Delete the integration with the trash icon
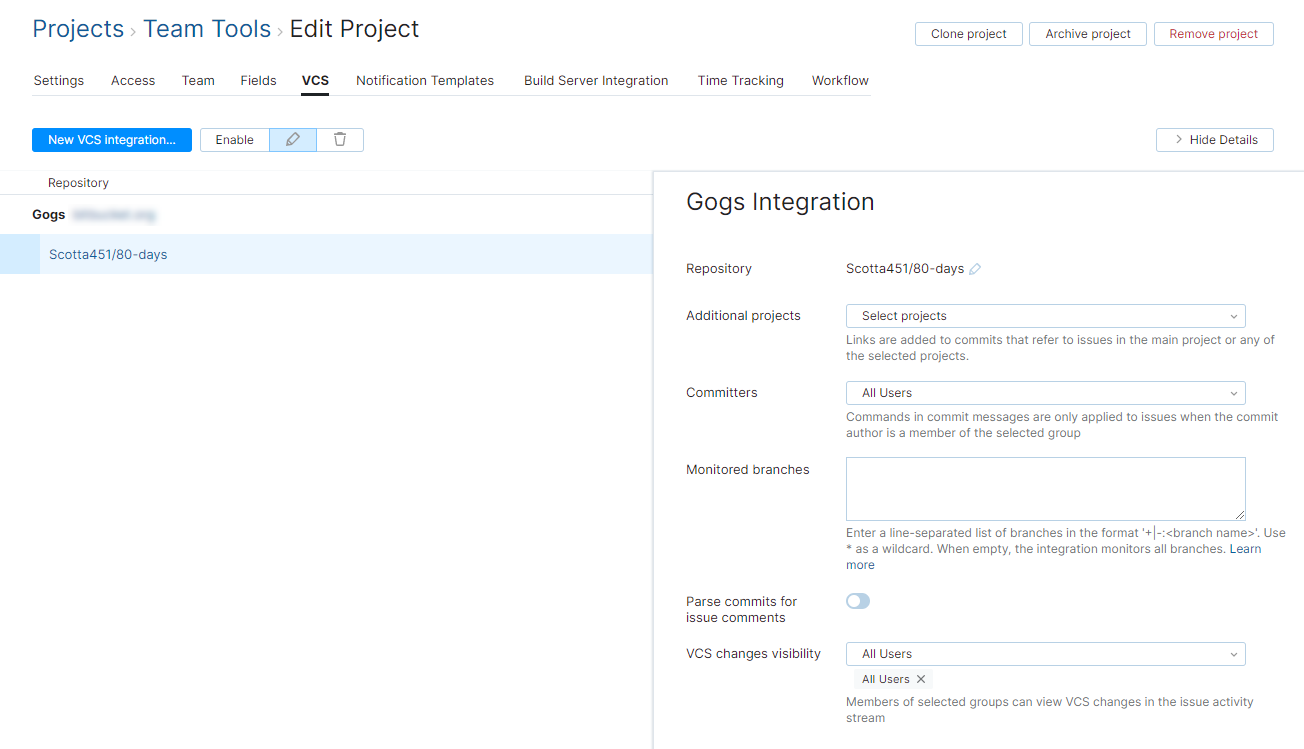 [340, 139]
